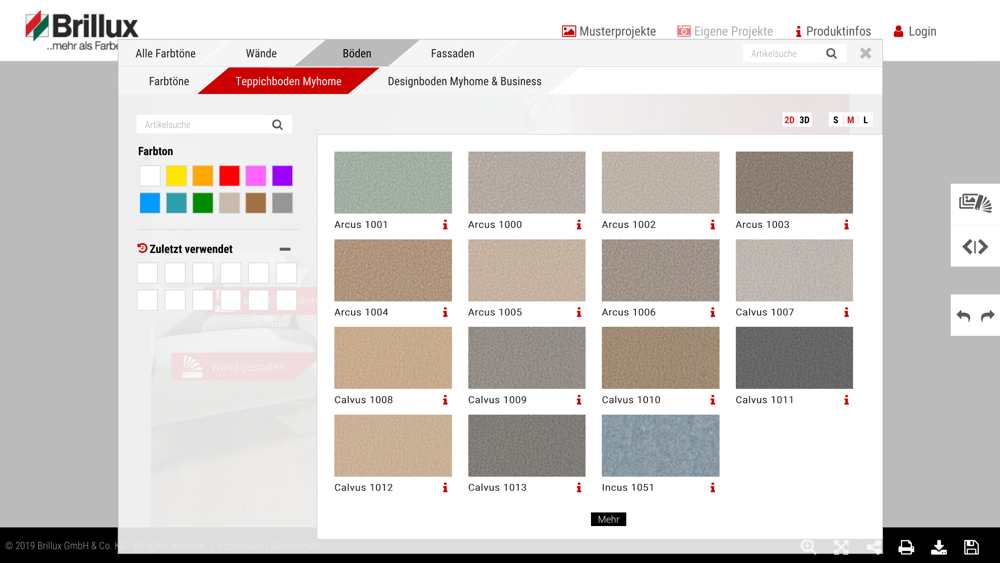Screen dimensions: 1000x563
Task: Filter by brown Farbton swatch
Action: point(256,203)
